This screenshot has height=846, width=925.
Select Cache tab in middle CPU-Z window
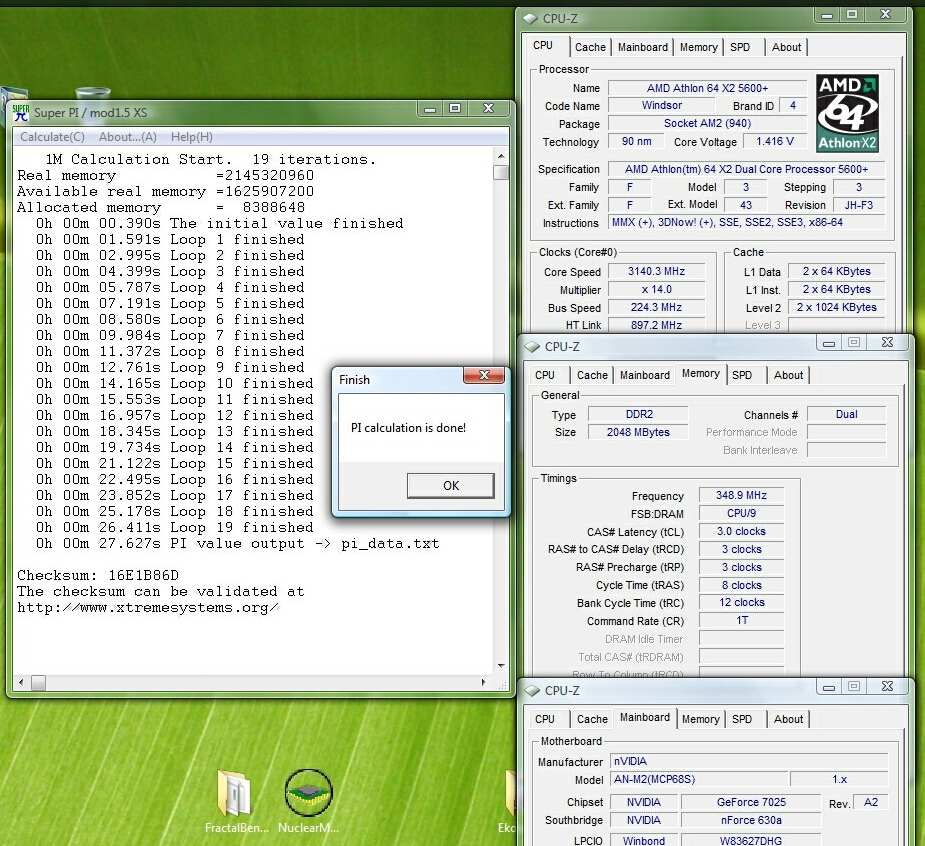pos(592,375)
